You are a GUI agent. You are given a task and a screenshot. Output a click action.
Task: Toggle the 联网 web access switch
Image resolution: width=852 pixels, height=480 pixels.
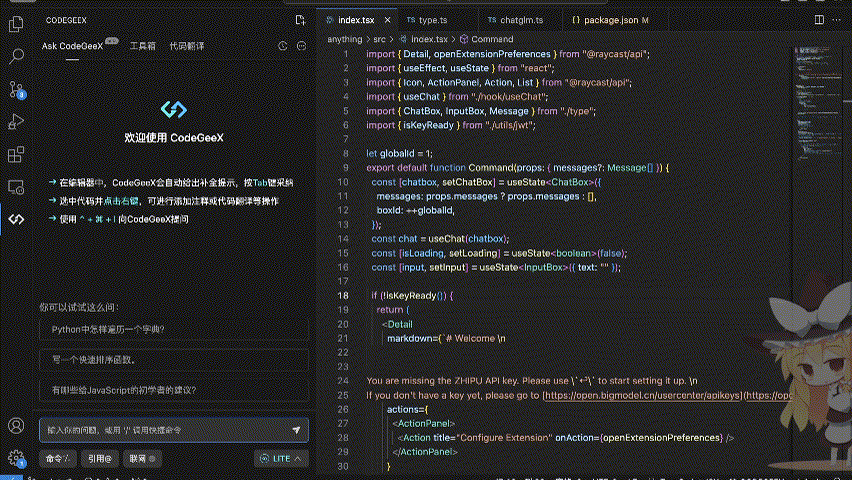[x=141, y=458]
